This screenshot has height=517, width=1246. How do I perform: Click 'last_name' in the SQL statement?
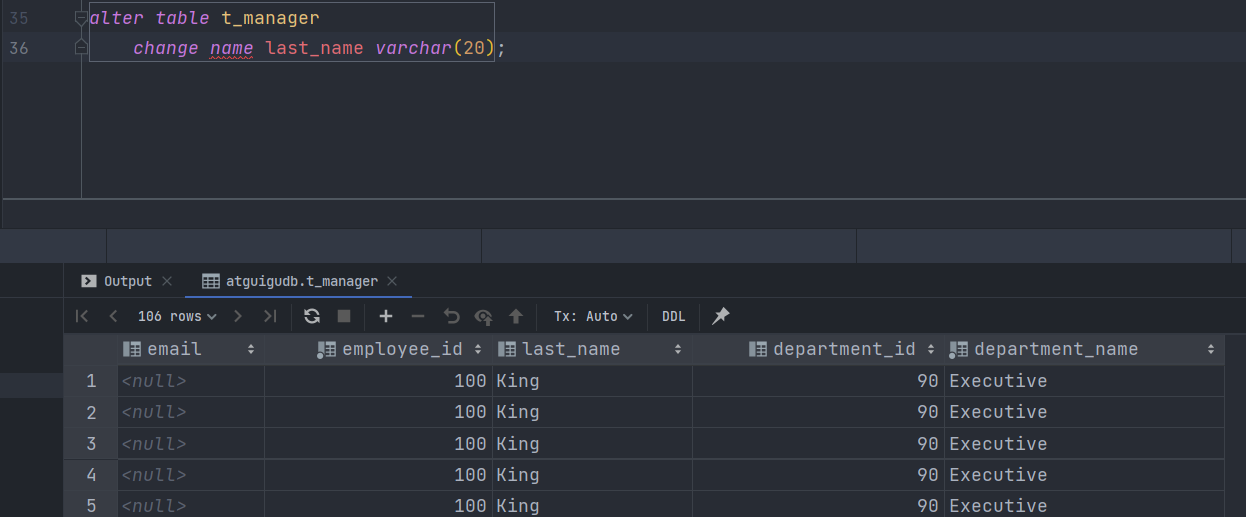click(x=314, y=48)
